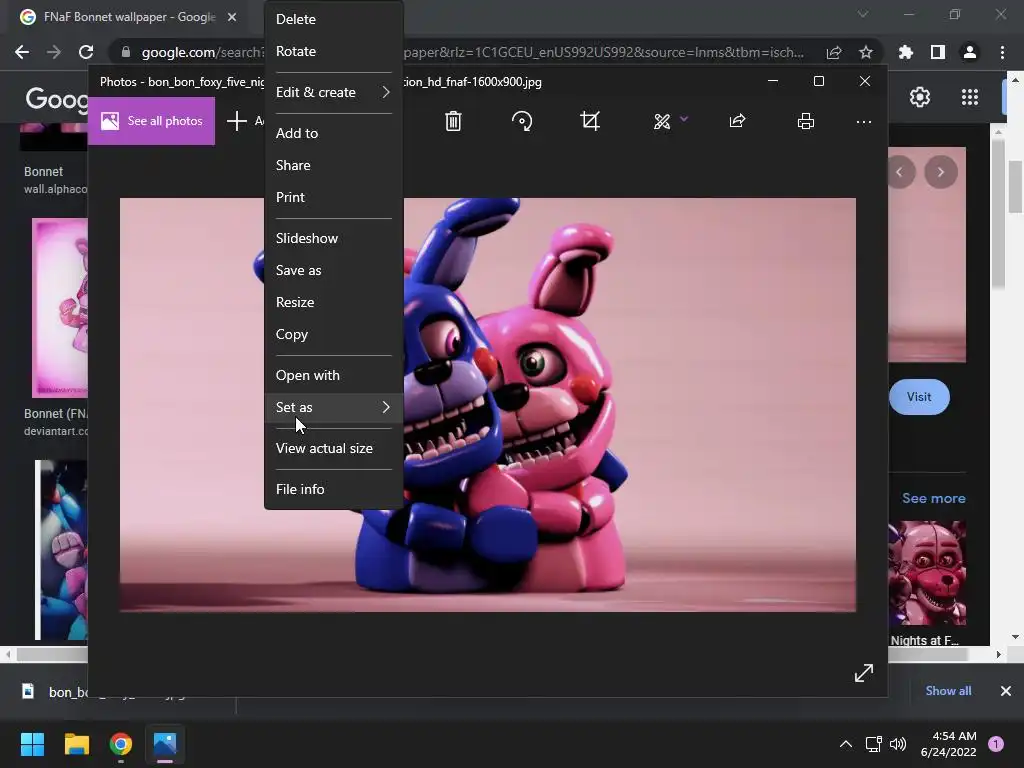The height and width of the screenshot is (768, 1024).
Task: Select the Crop tool icon
Action: tap(590, 121)
